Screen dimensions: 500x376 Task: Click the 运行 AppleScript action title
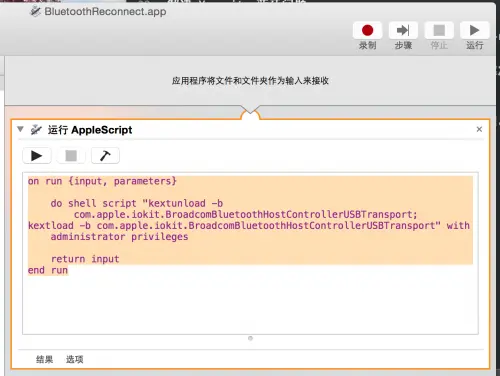tap(90, 130)
